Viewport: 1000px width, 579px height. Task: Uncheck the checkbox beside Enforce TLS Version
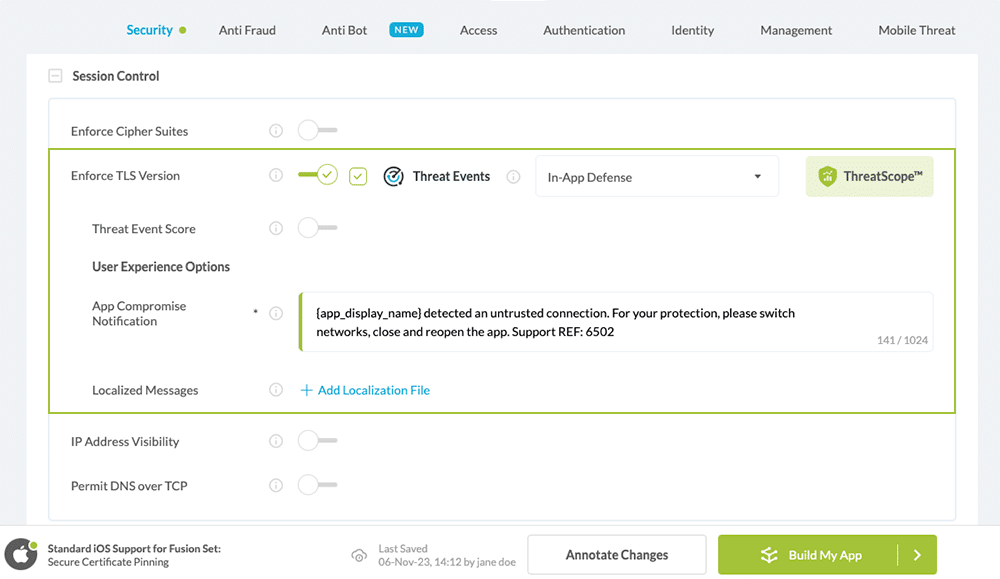(x=358, y=175)
